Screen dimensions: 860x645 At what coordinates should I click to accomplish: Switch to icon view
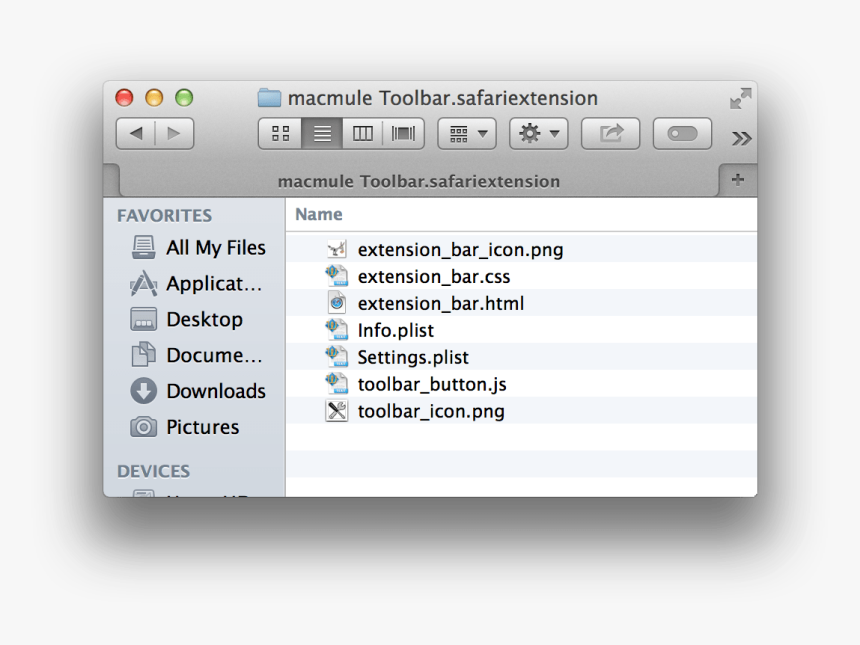(x=280, y=133)
